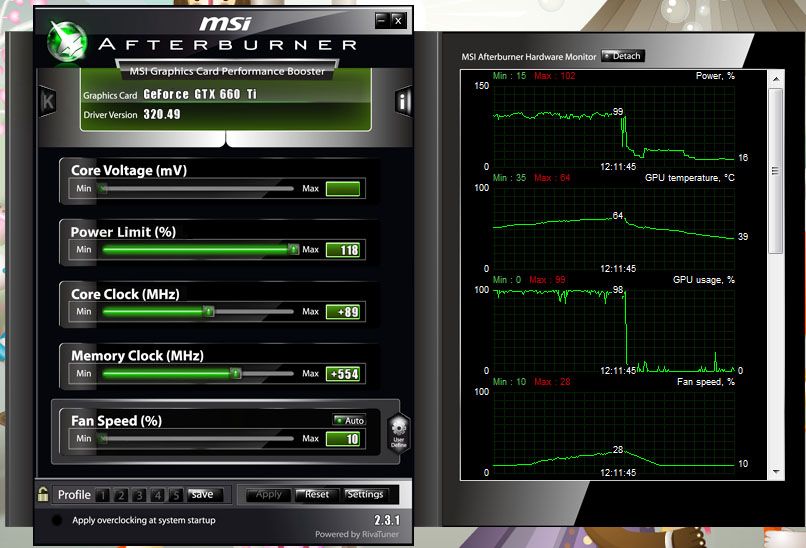Click the Memory Clock value field
This screenshot has width=806, height=548.
tap(343, 374)
